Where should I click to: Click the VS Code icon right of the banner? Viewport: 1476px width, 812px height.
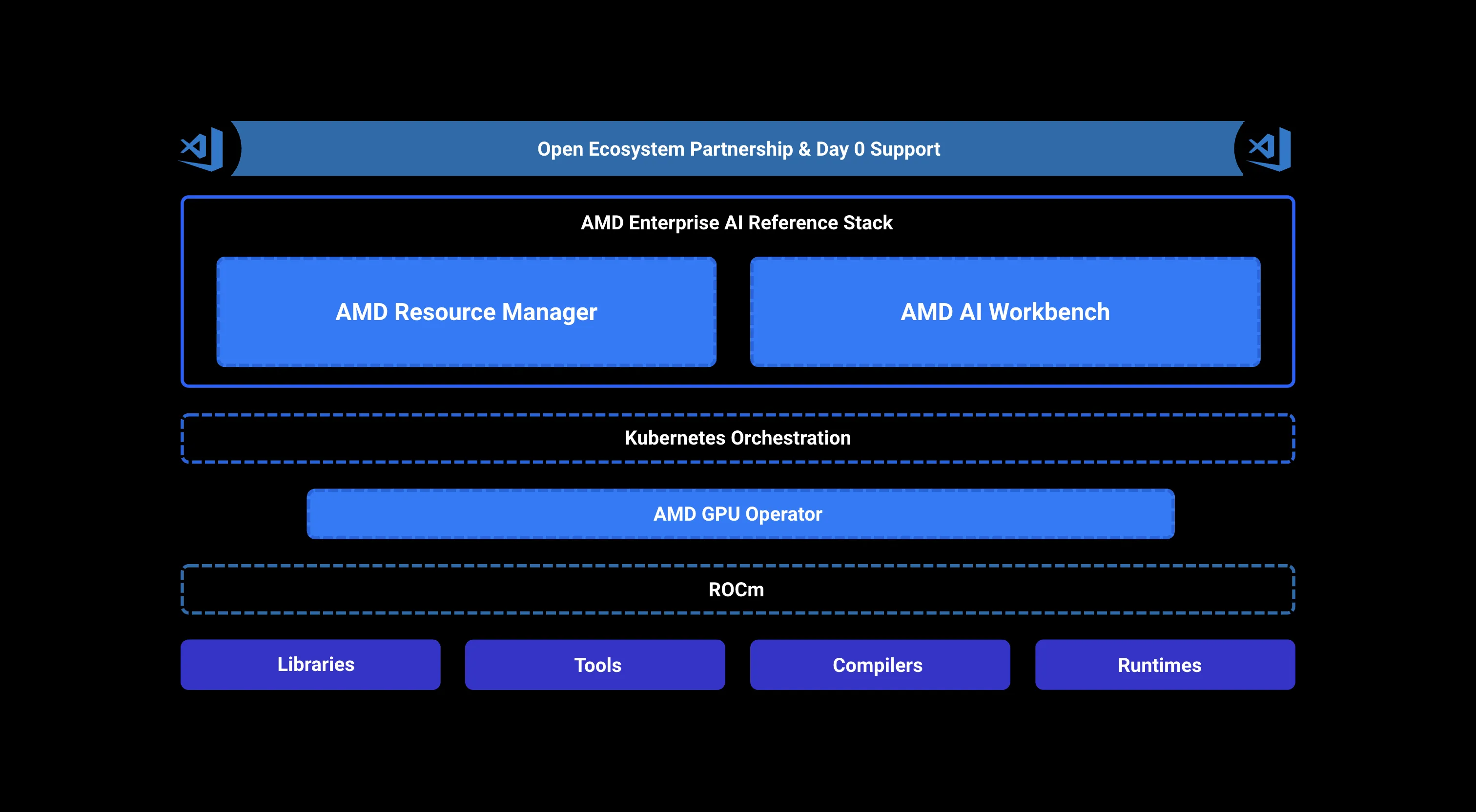[1269, 149]
